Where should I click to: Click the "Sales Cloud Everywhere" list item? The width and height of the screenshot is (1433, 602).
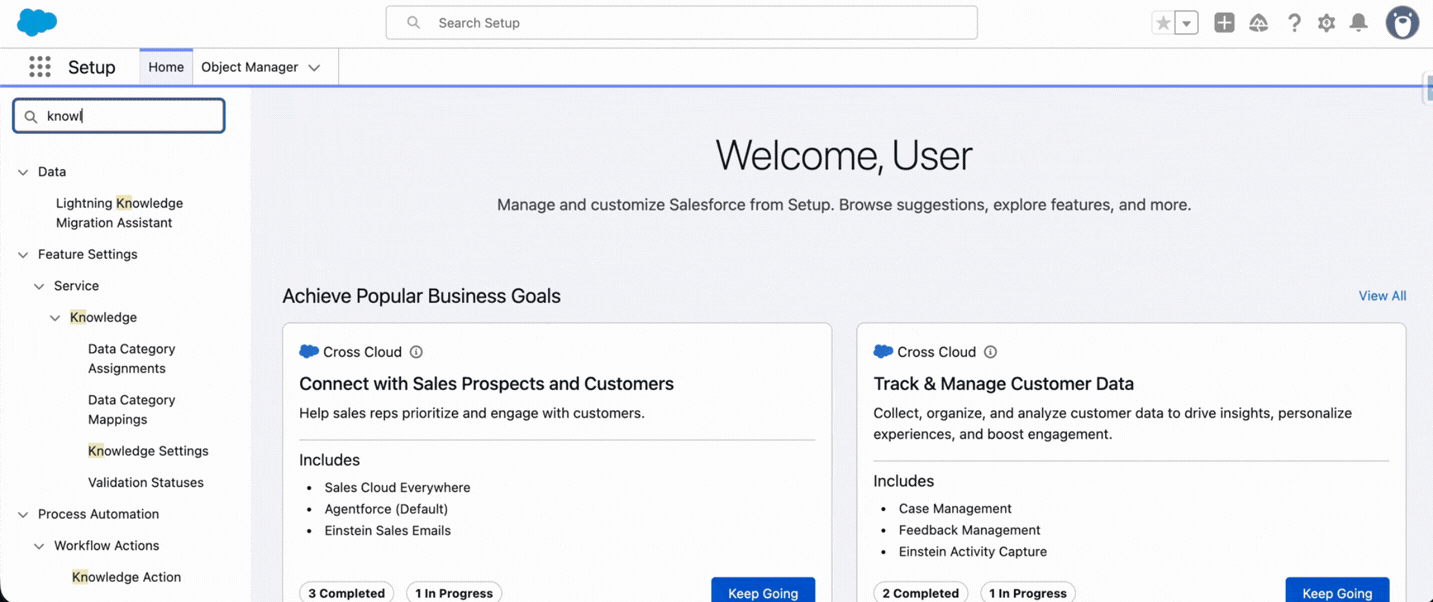click(397, 488)
